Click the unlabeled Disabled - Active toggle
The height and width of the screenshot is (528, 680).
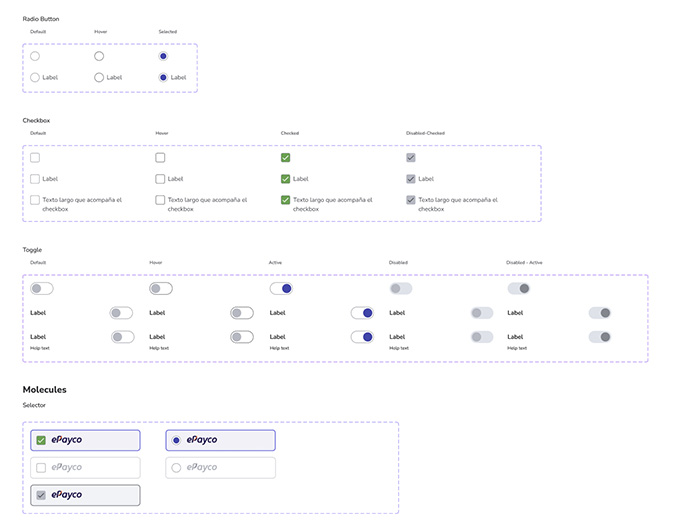[519, 289]
